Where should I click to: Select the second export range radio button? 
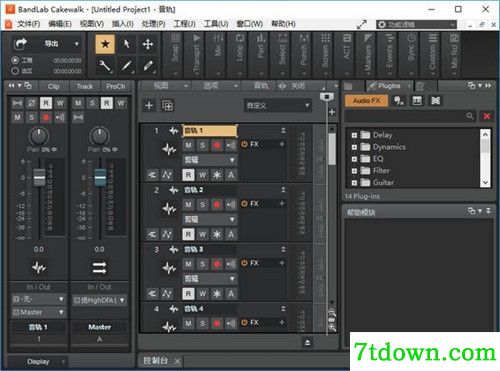(x=15, y=71)
